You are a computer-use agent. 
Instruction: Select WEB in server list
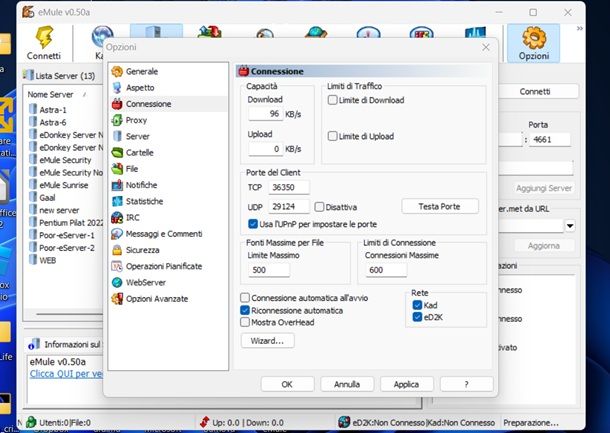47,260
